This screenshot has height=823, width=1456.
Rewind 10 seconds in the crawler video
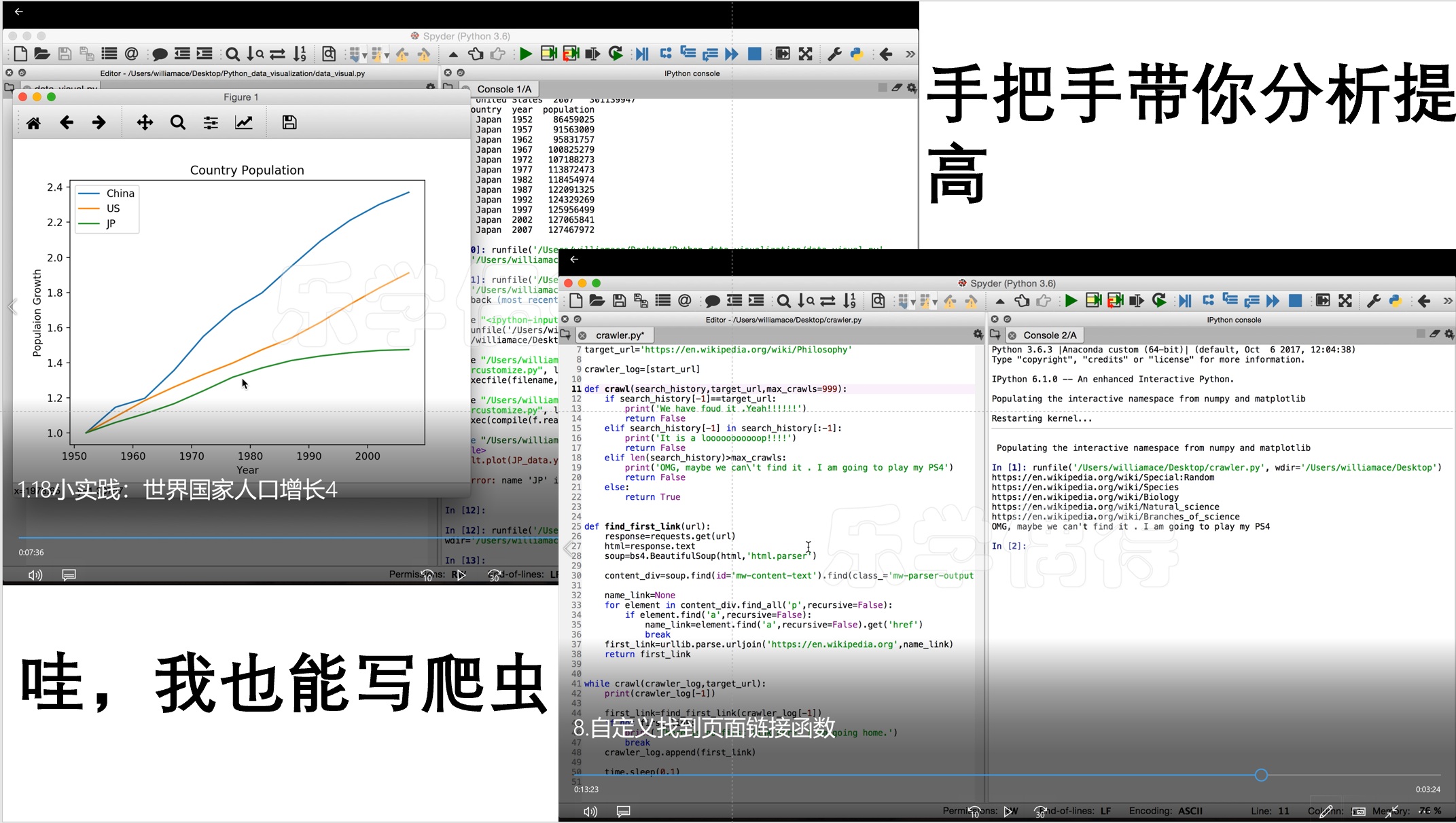click(975, 811)
